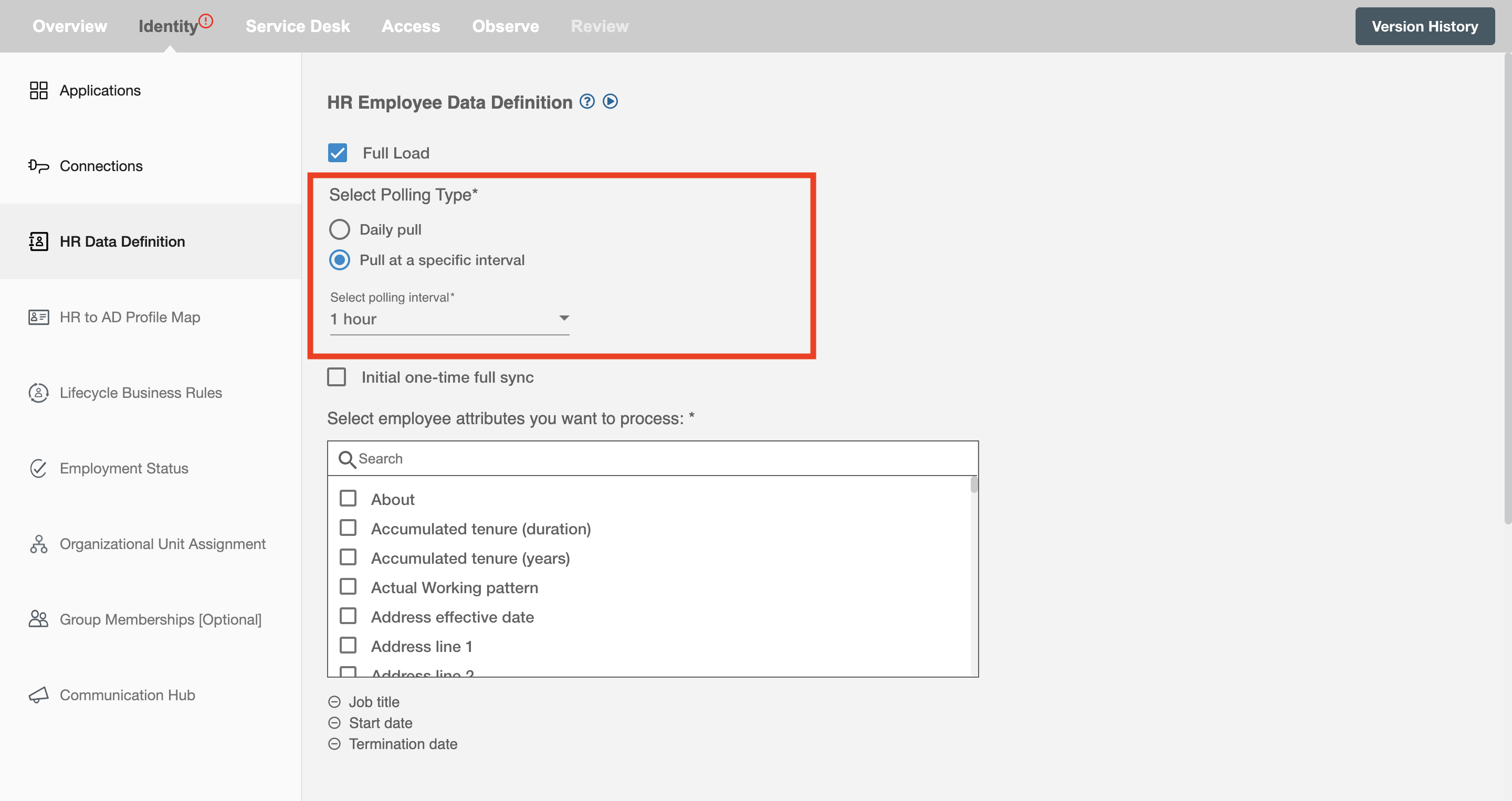Viewport: 1512px width, 801px height.
Task: Click the Connections sidebar icon
Action: [x=38, y=166]
